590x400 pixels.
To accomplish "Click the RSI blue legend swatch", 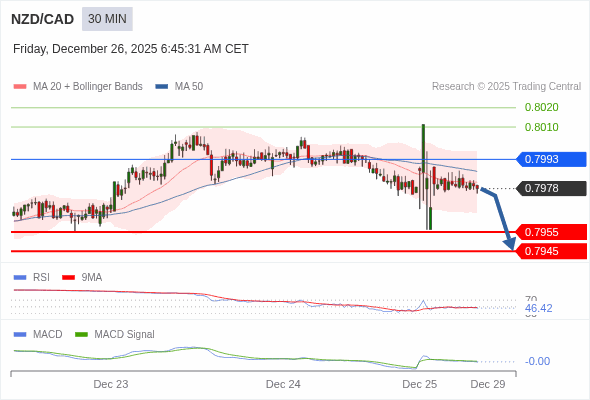I will pos(20,278).
